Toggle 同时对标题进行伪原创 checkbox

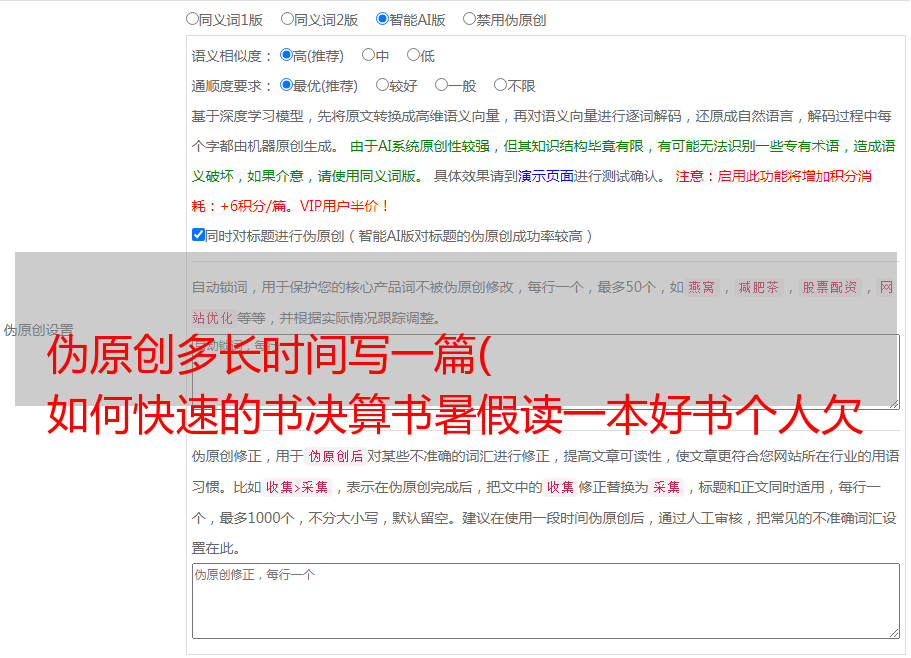tap(198, 235)
